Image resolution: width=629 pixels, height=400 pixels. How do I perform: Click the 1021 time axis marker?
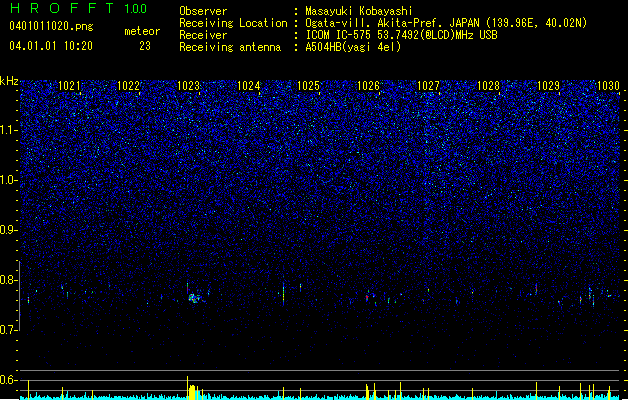point(69,85)
